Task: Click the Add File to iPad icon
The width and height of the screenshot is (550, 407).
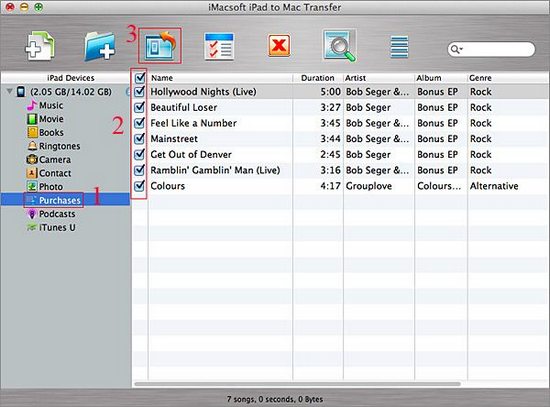Action: tap(40, 46)
